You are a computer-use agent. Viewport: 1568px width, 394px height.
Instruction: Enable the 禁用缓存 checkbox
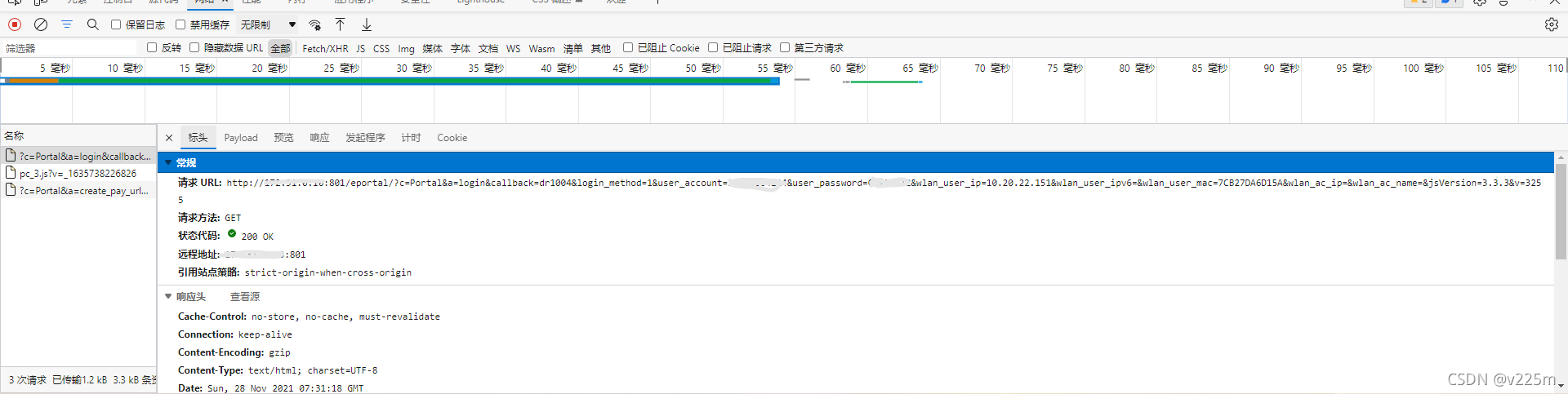pos(180,24)
